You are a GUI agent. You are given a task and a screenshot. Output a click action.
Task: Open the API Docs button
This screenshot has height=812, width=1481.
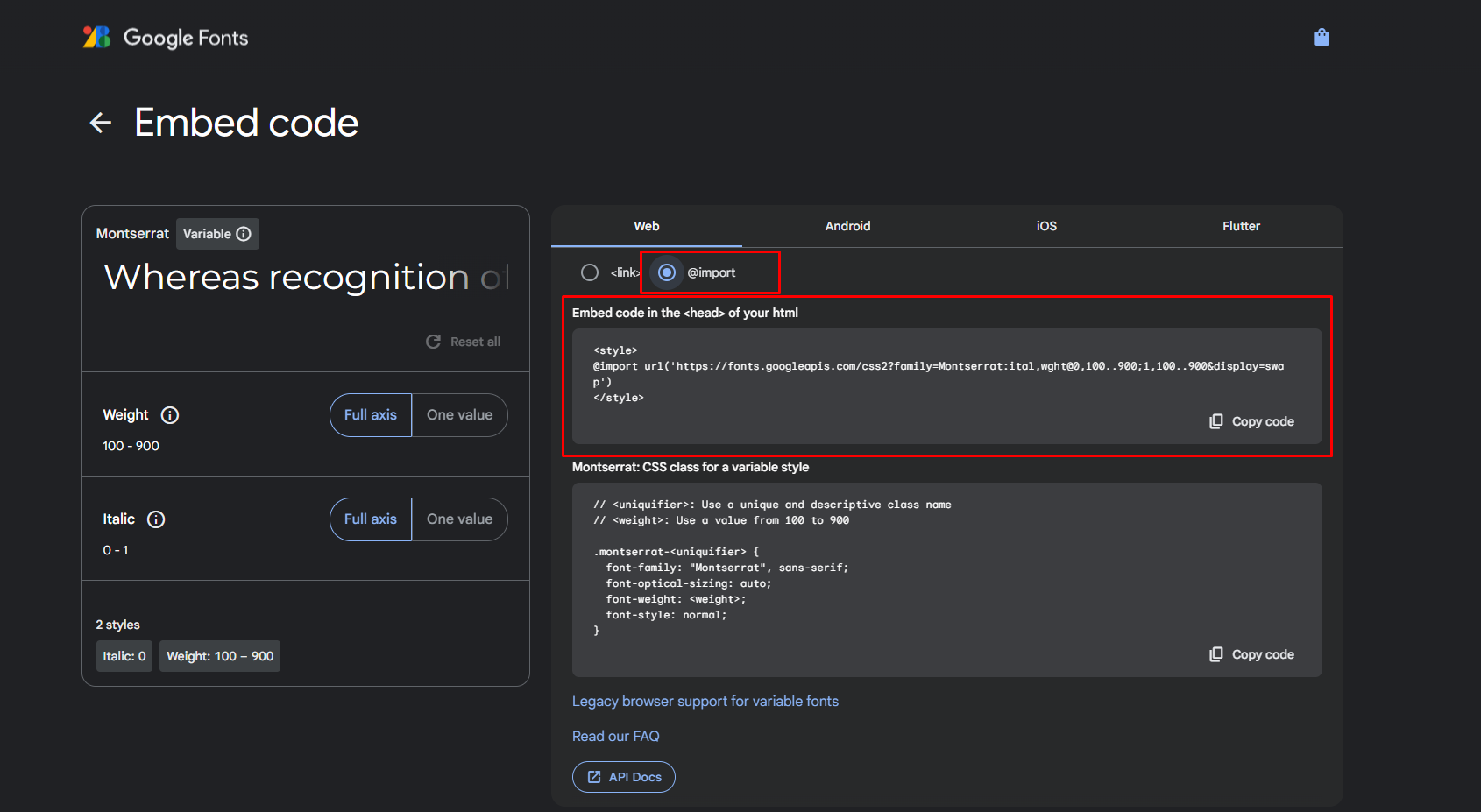pyautogui.click(x=624, y=777)
